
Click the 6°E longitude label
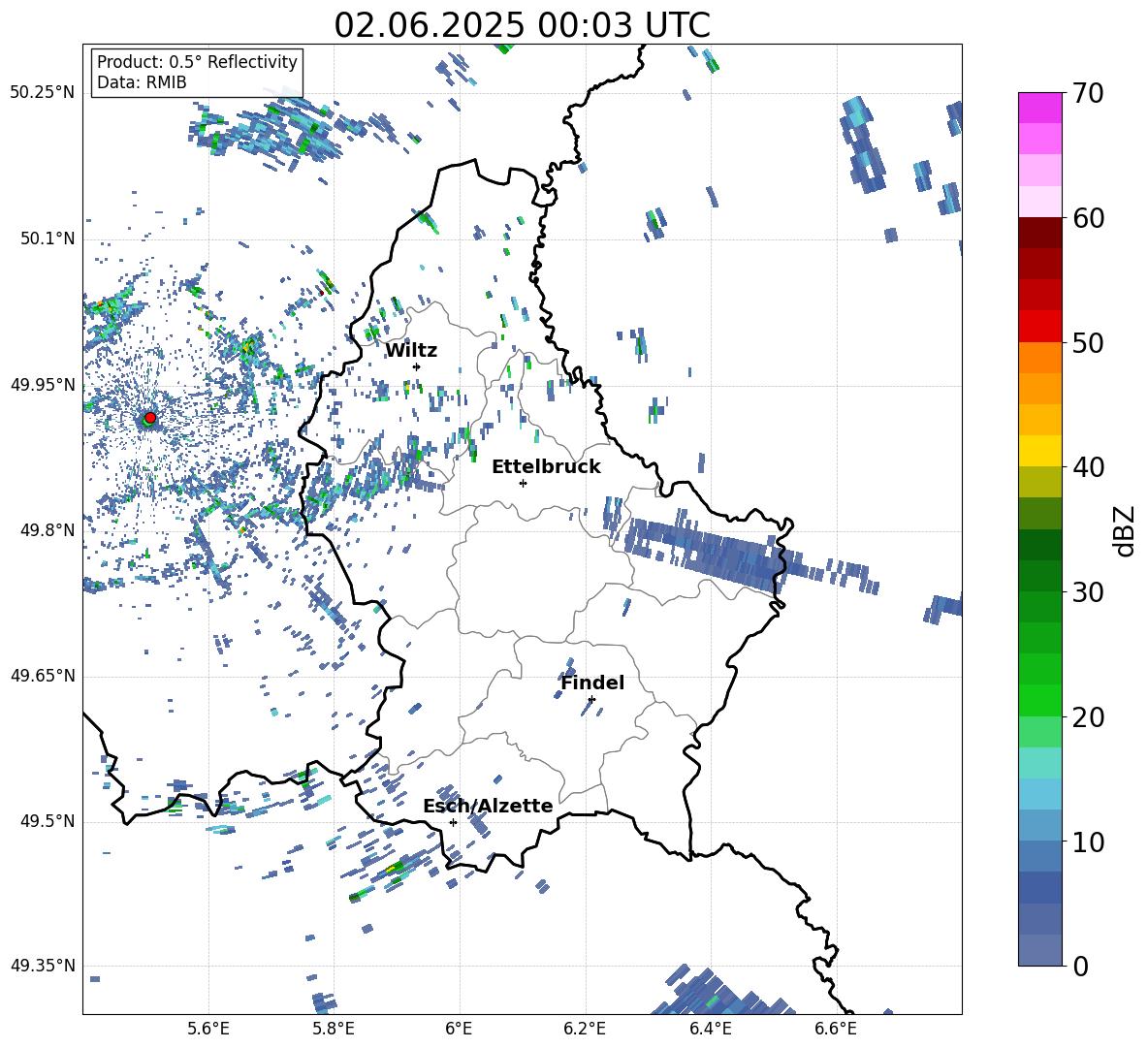459,1030
